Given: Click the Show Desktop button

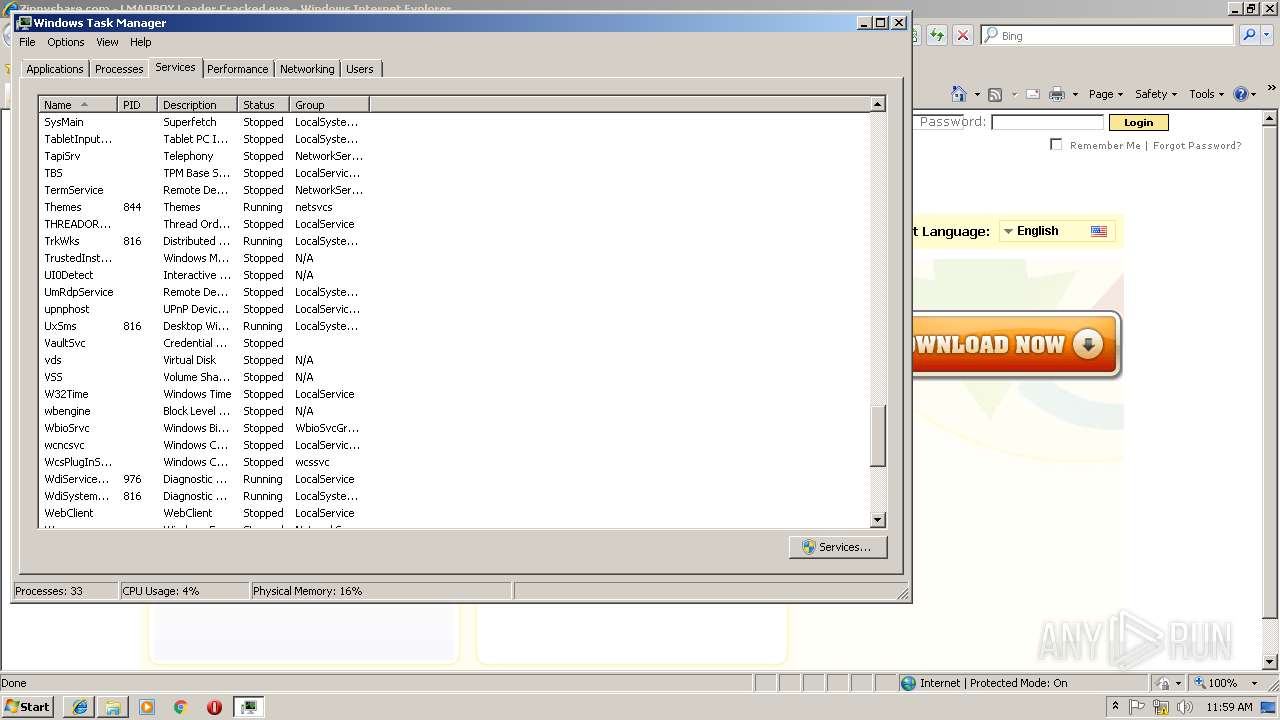Looking at the screenshot, I should (x=1269, y=707).
